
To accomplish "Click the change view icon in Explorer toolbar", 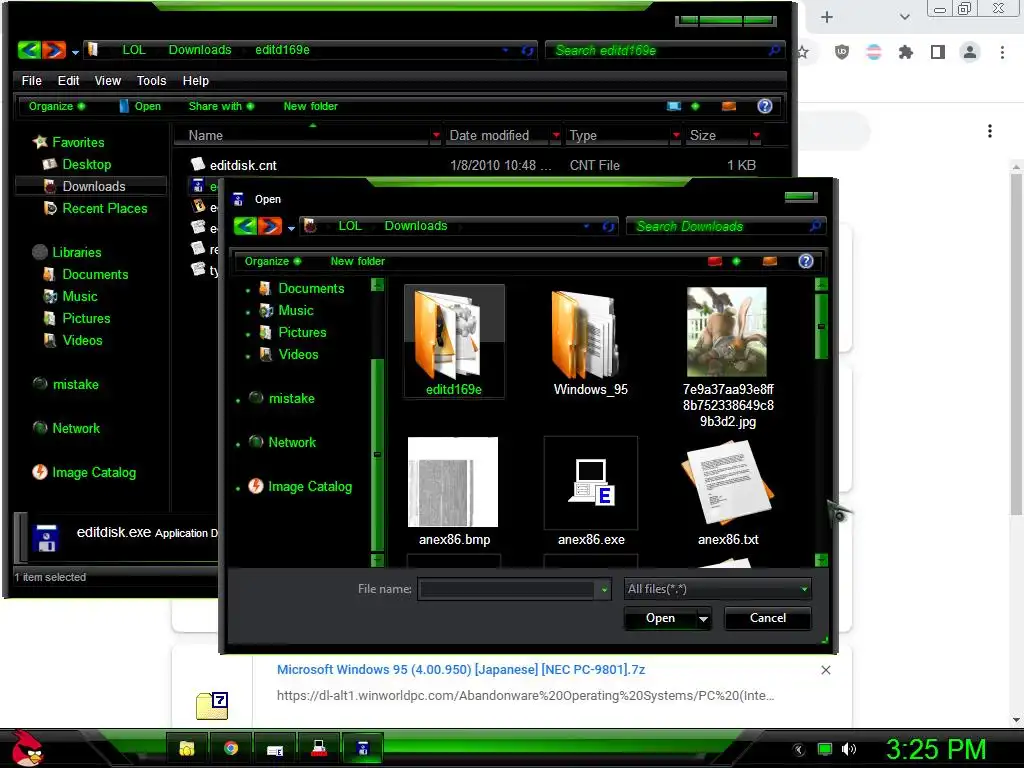I will (674, 106).
